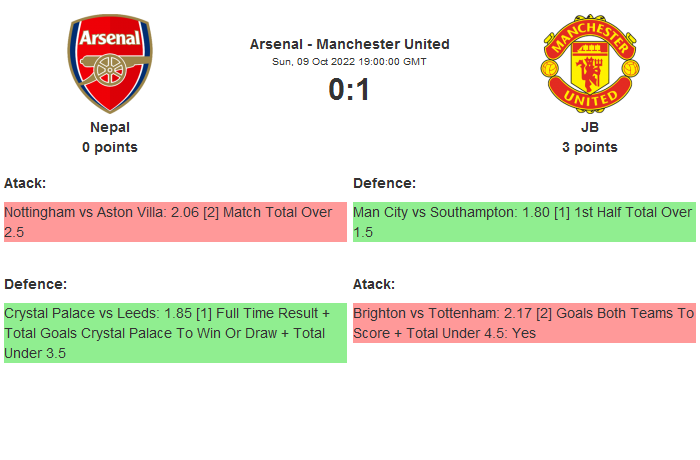Click the Defence heading above Crystal Palace

tap(35, 284)
